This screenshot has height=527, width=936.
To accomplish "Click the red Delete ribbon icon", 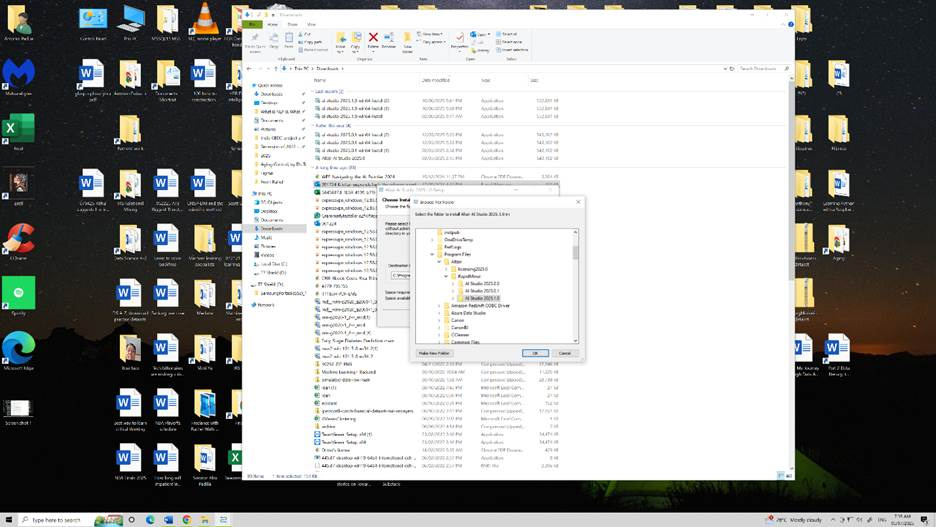I will click(373, 41).
